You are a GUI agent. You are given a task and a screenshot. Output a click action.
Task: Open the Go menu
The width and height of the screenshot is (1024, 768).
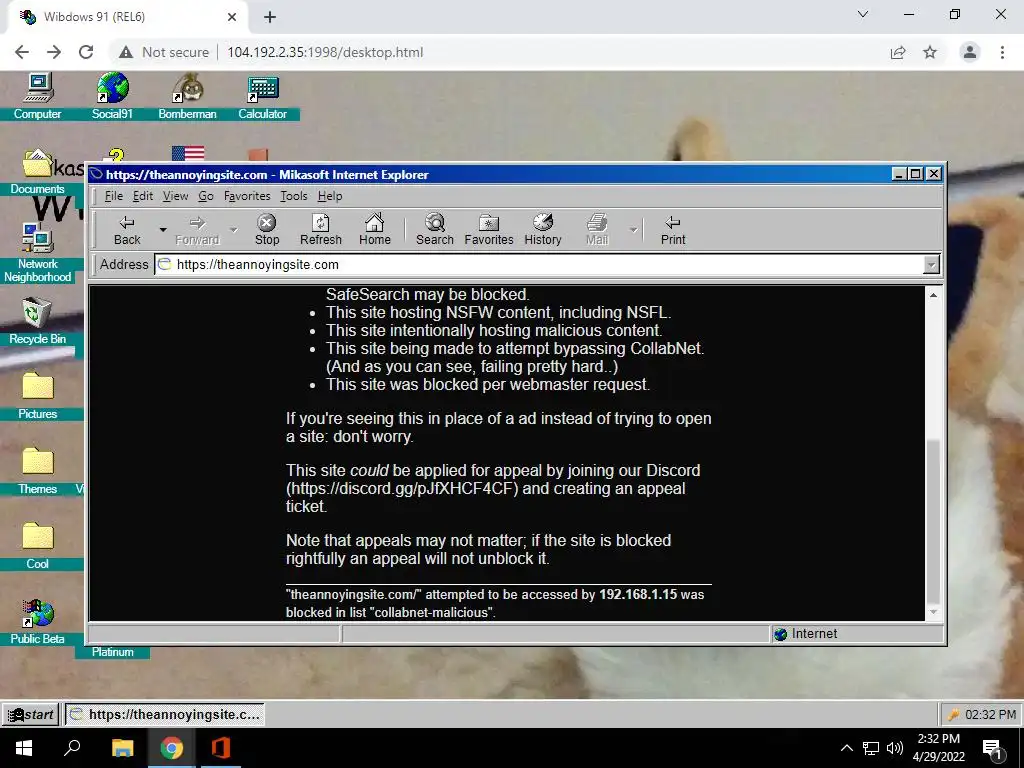tap(206, 196)
